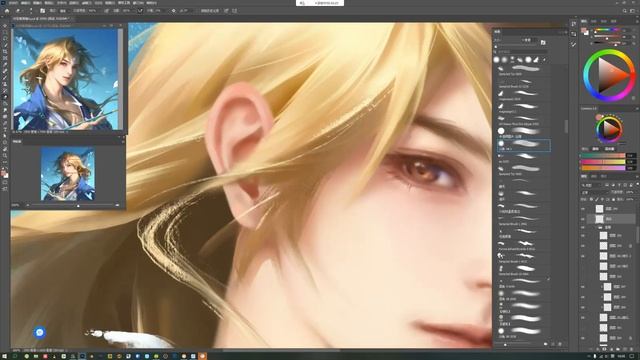Open the workspace switcher at top right
The image size is (640, 360).
click(633, 11)
